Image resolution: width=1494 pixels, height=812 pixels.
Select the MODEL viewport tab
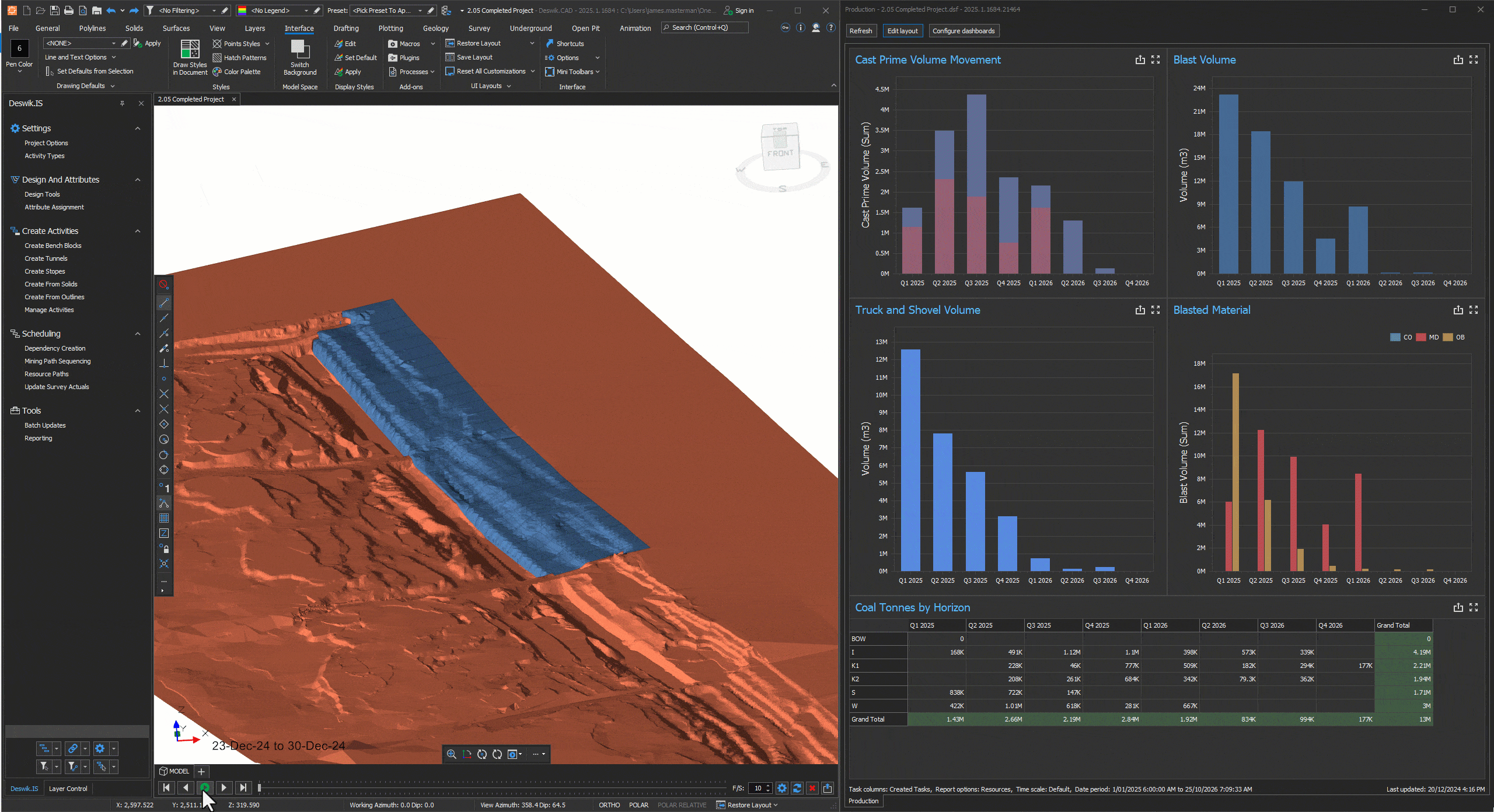(x=174, y=771)
